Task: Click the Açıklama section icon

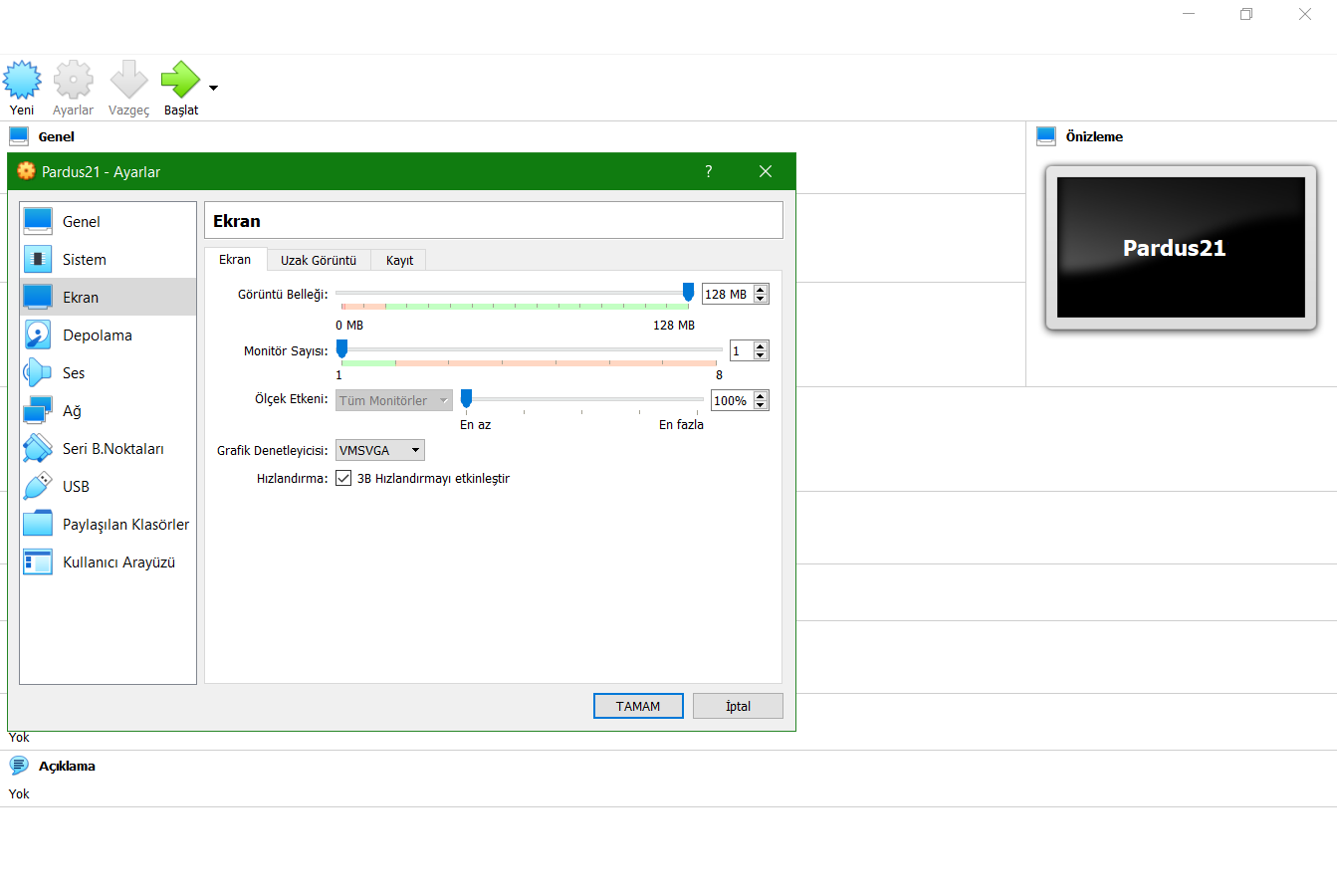Action: (x=19, y=766)
